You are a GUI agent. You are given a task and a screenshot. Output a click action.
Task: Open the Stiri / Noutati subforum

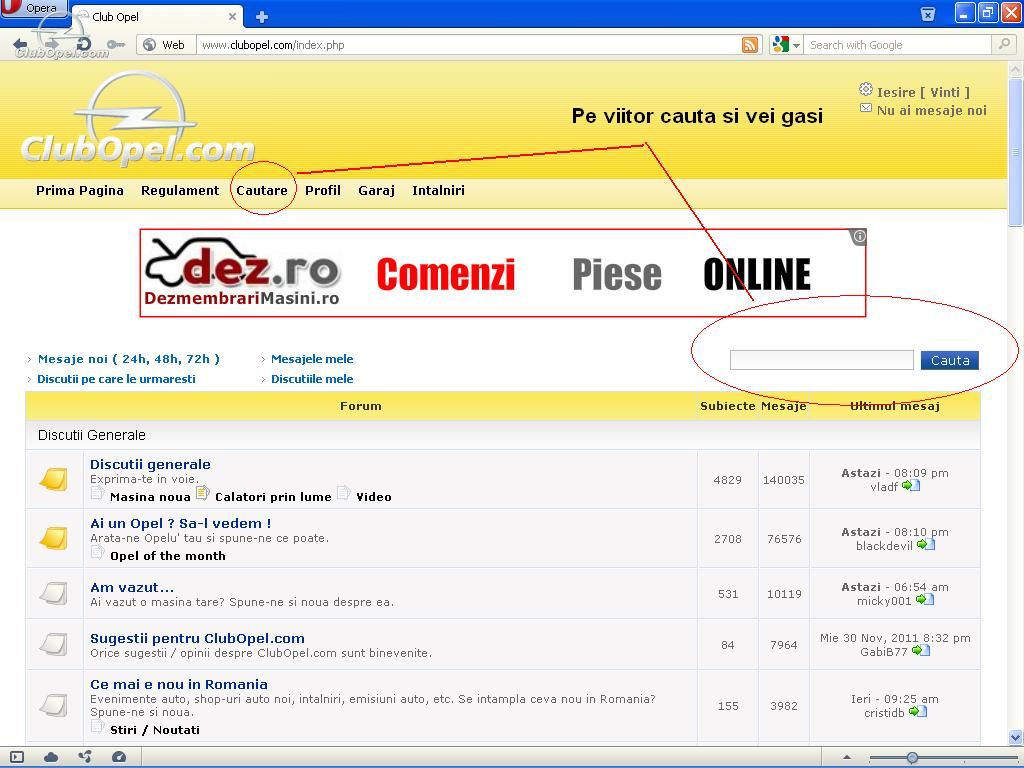click(x=155, y=729)
